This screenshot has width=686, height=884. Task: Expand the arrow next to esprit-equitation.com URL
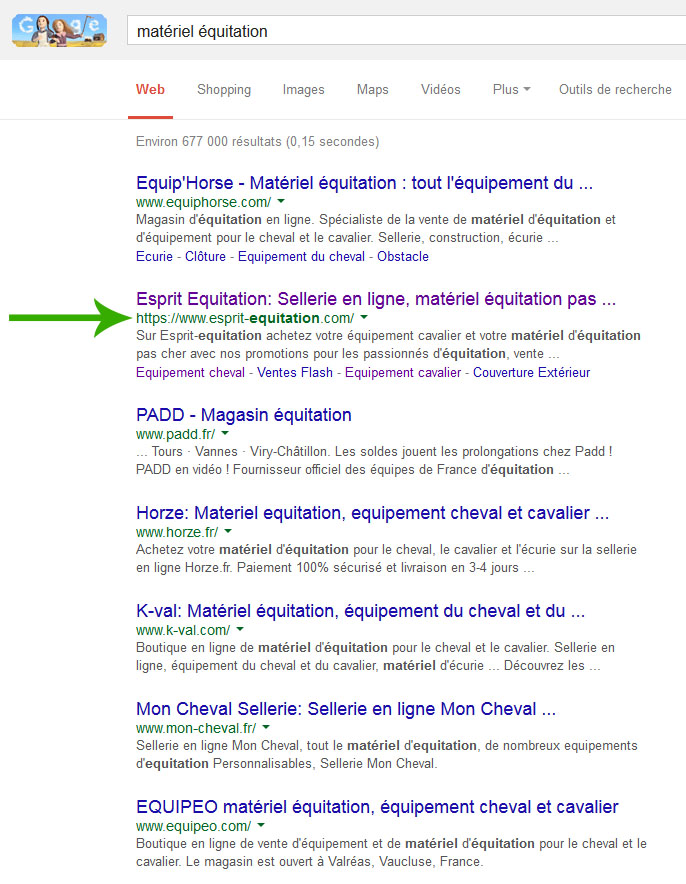pos(364,317)
